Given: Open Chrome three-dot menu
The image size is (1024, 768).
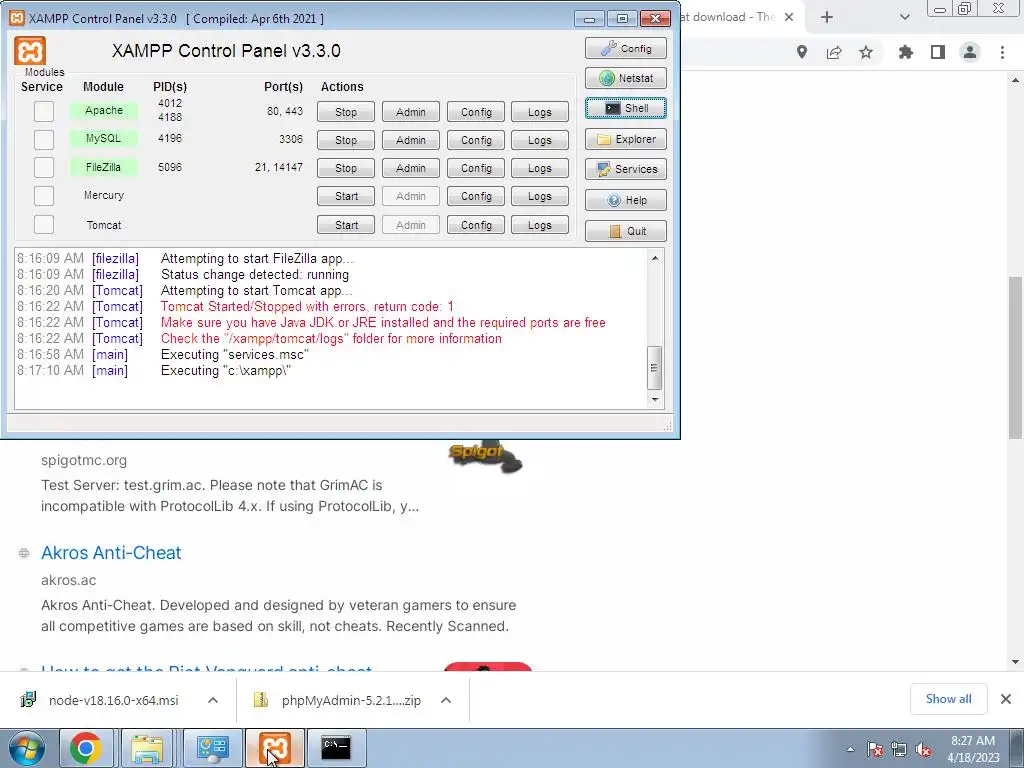Looking at the screenshot, I should [1002, 52].
